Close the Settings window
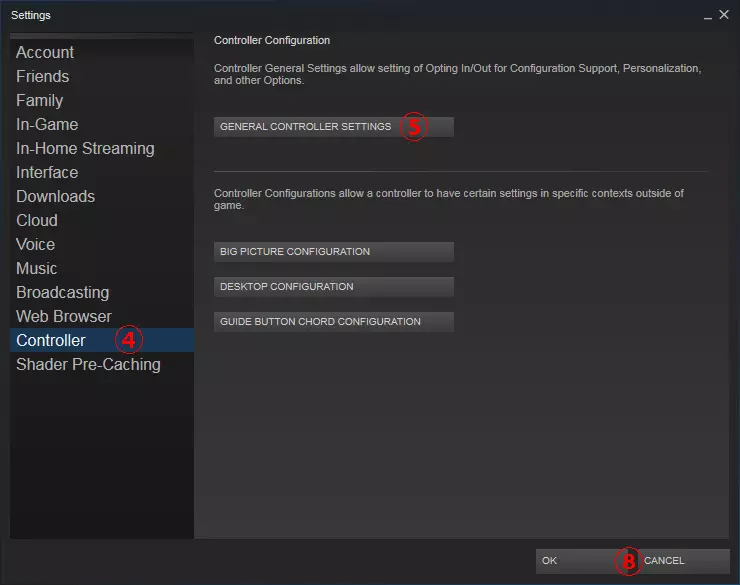This screenshot has width=740, height=585. coord(724,15)
